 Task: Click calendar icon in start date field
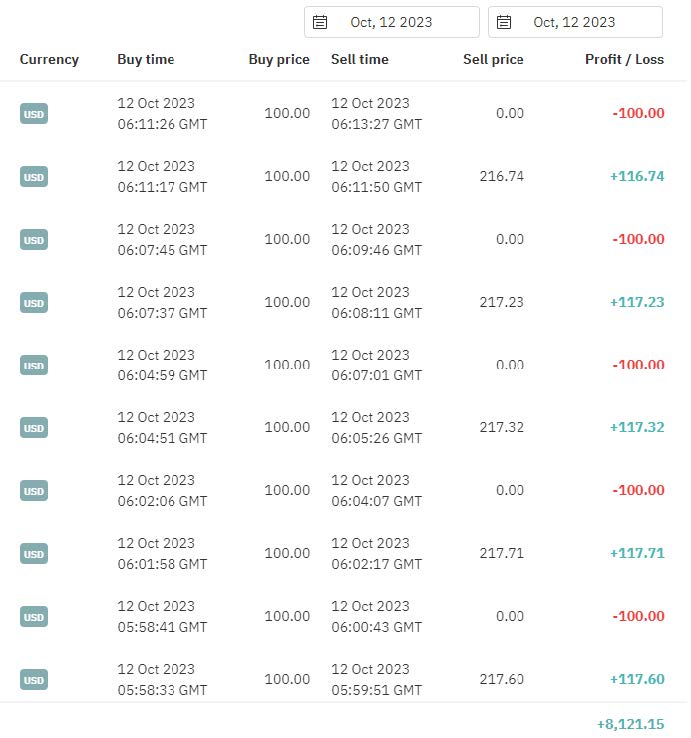pos(320,22)
